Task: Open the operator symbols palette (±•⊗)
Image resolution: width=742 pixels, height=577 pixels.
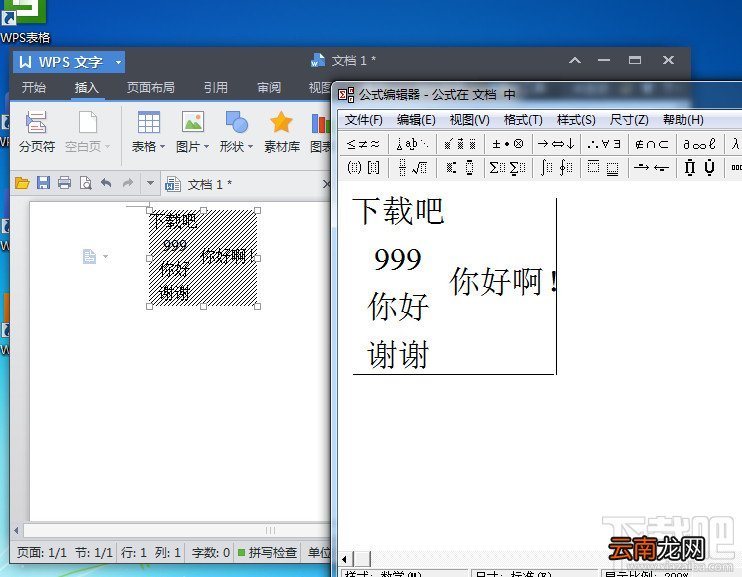Action: pyautogui.click(x=508, y=144)
